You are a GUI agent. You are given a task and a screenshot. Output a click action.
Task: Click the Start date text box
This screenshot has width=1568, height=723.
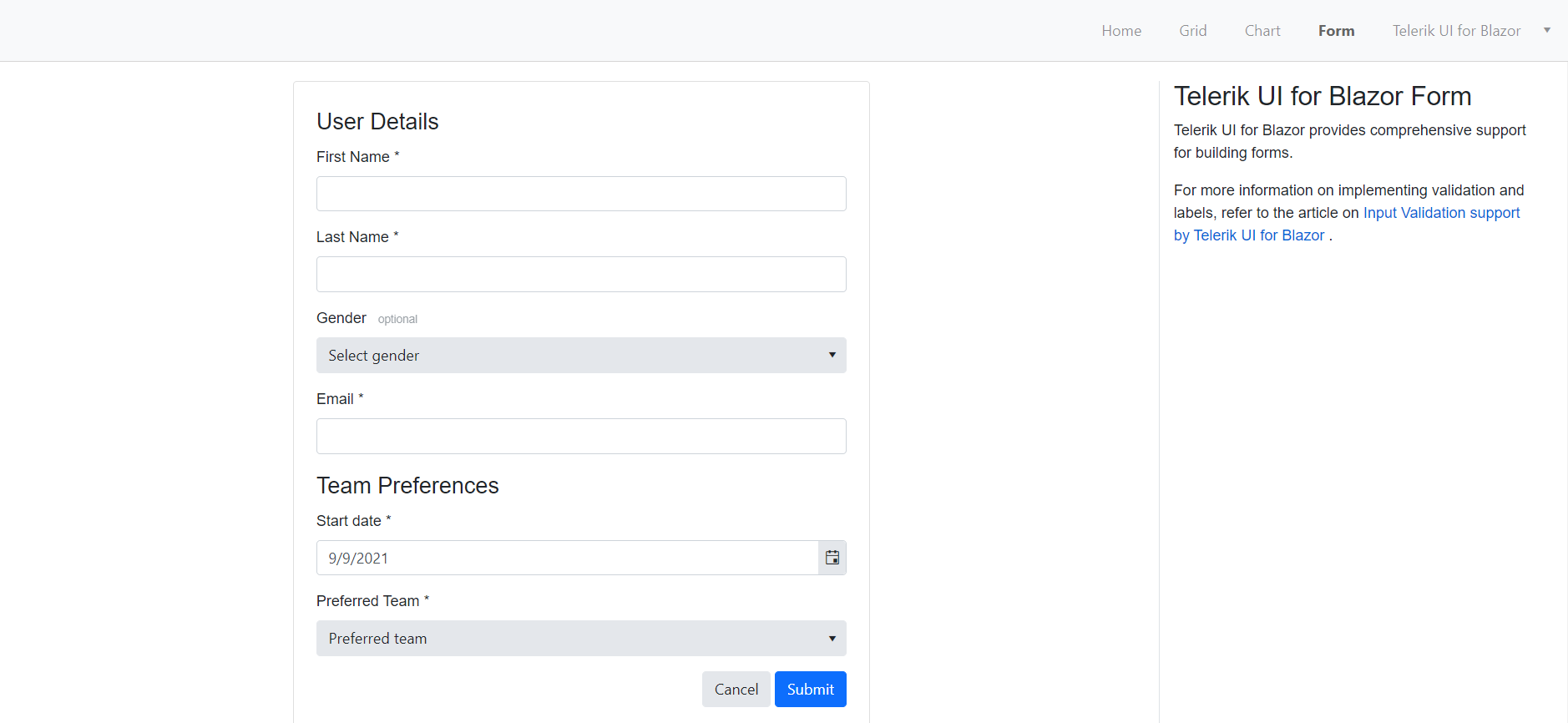click(567, 558)
